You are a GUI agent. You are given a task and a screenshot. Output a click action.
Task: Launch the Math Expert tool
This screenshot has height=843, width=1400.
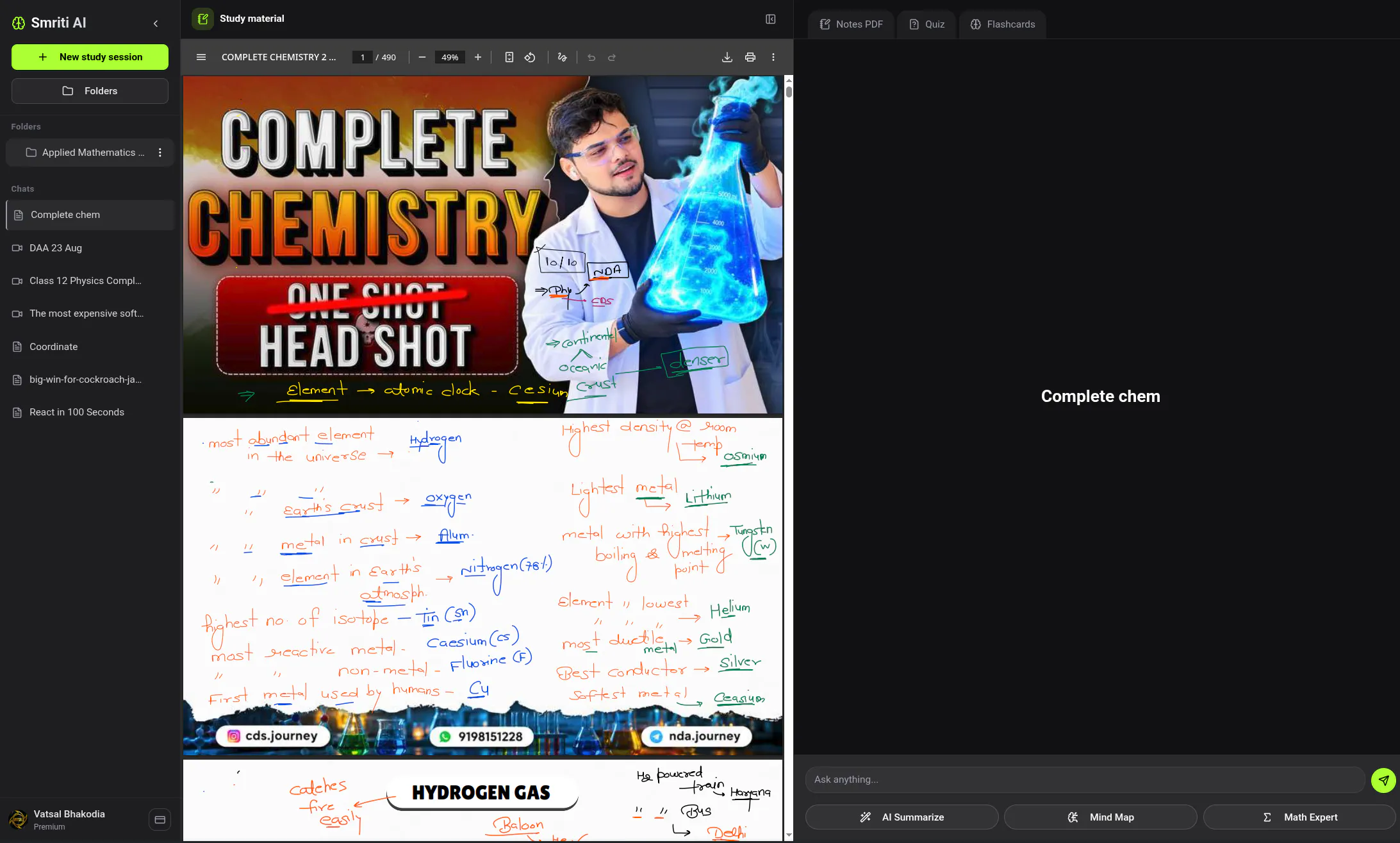[x=1299, y=817]
